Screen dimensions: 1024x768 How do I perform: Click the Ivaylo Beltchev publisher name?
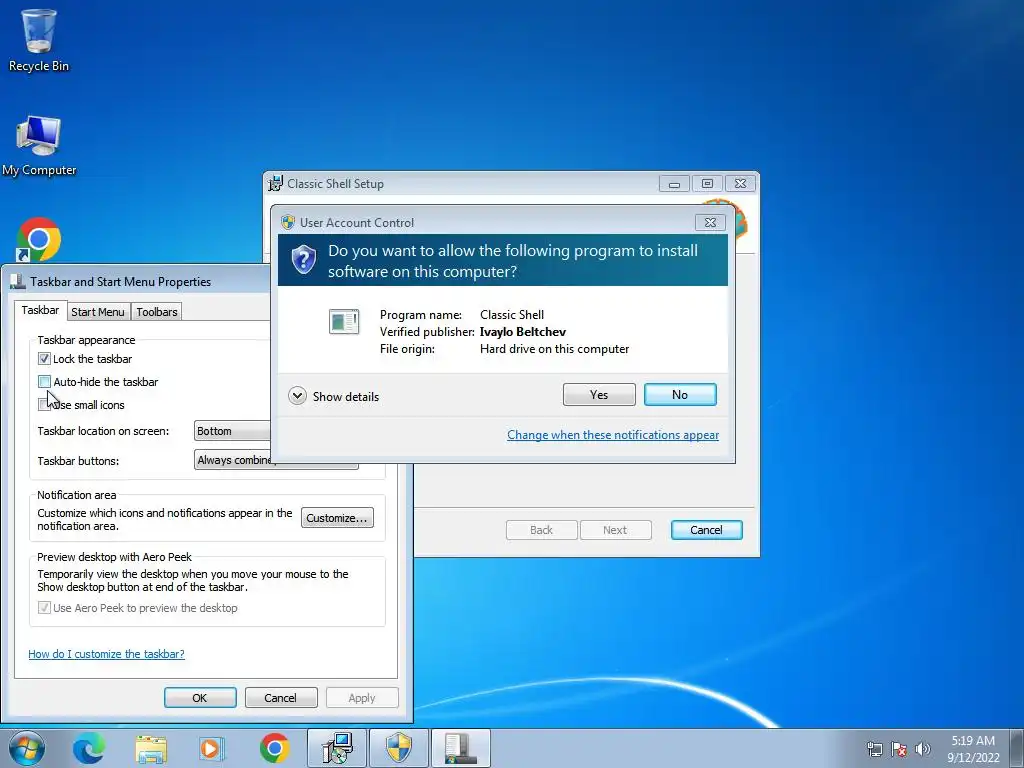click(523, 332)
